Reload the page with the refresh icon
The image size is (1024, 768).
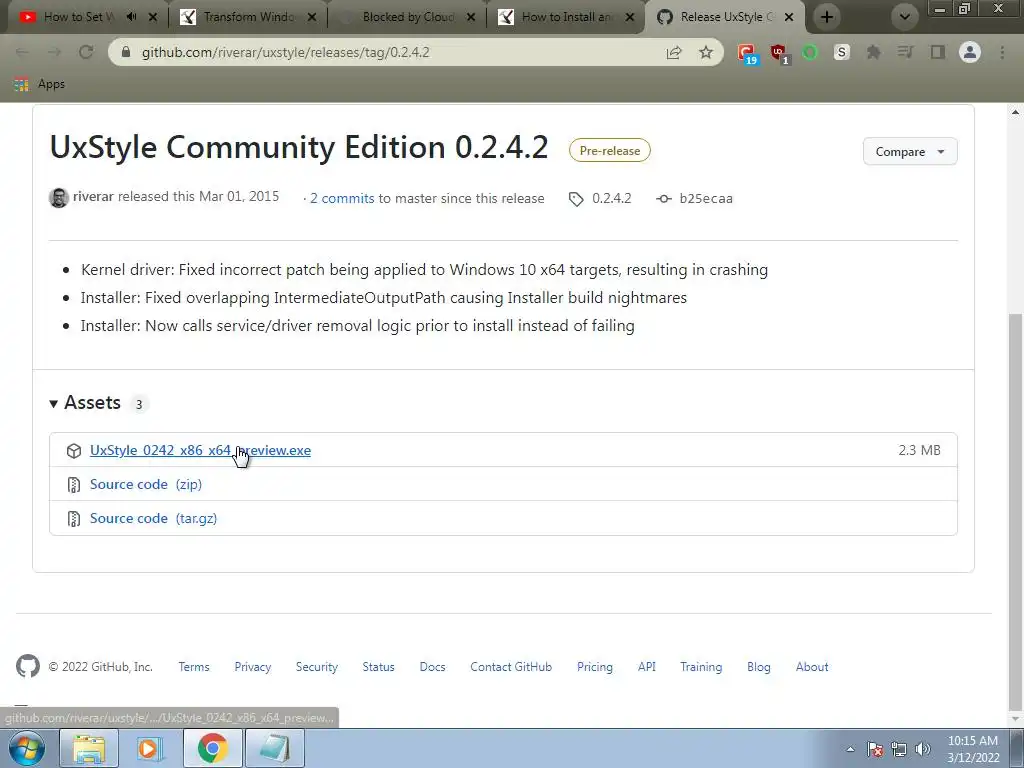[86, 52]
